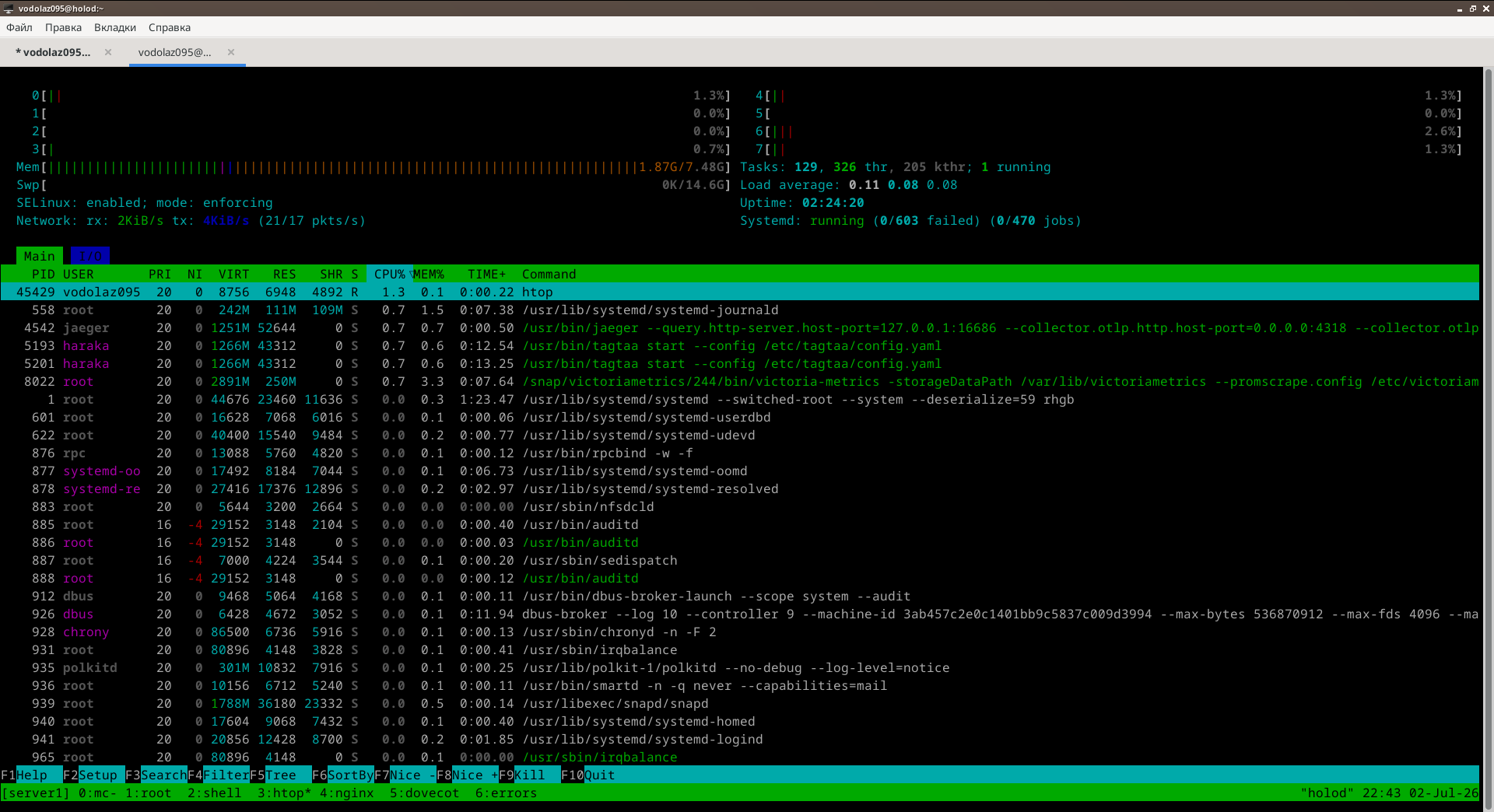
Task: Sort by the SHR column header
Action: (331, 274)
